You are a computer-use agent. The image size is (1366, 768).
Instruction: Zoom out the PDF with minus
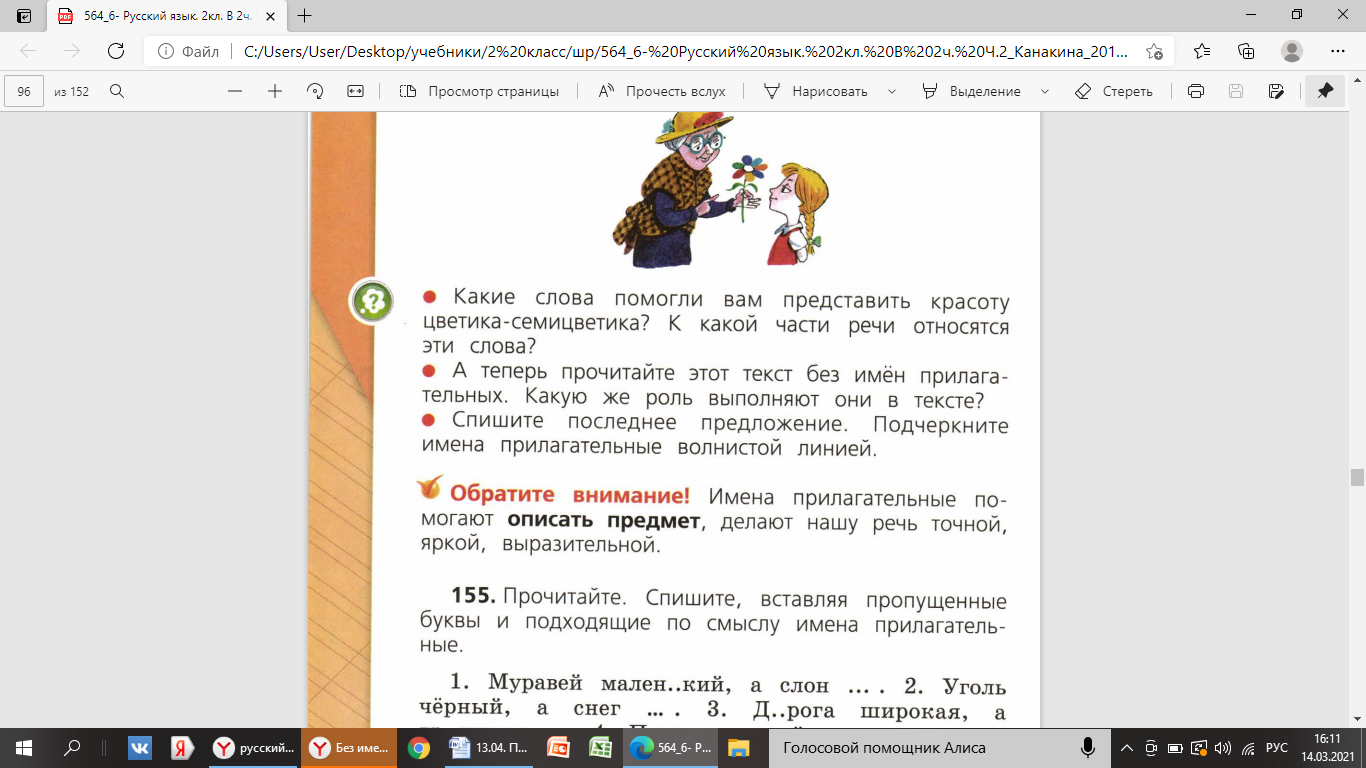click(235, 91)
